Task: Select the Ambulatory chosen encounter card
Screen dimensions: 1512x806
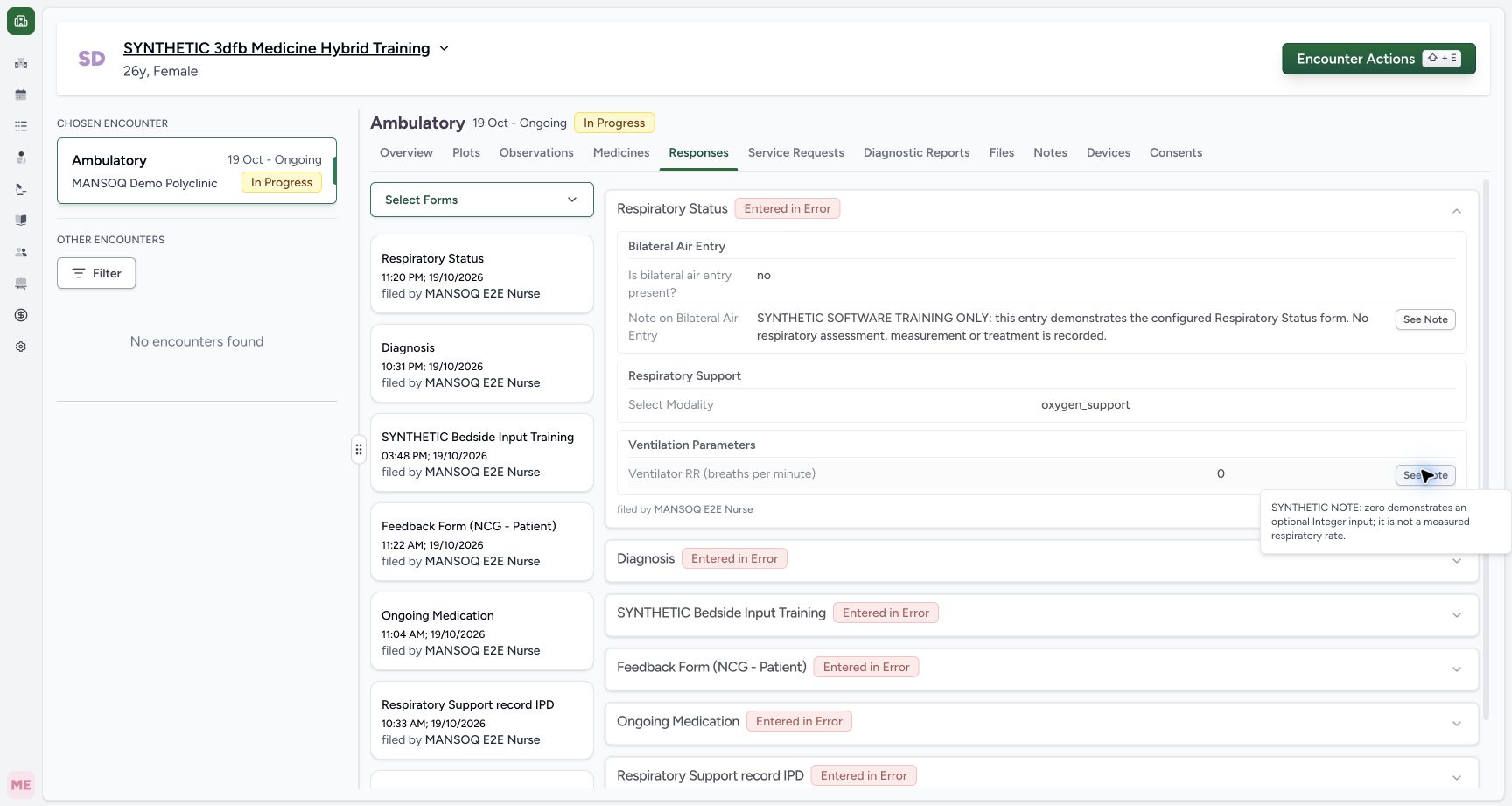Action: click(197, 171)
